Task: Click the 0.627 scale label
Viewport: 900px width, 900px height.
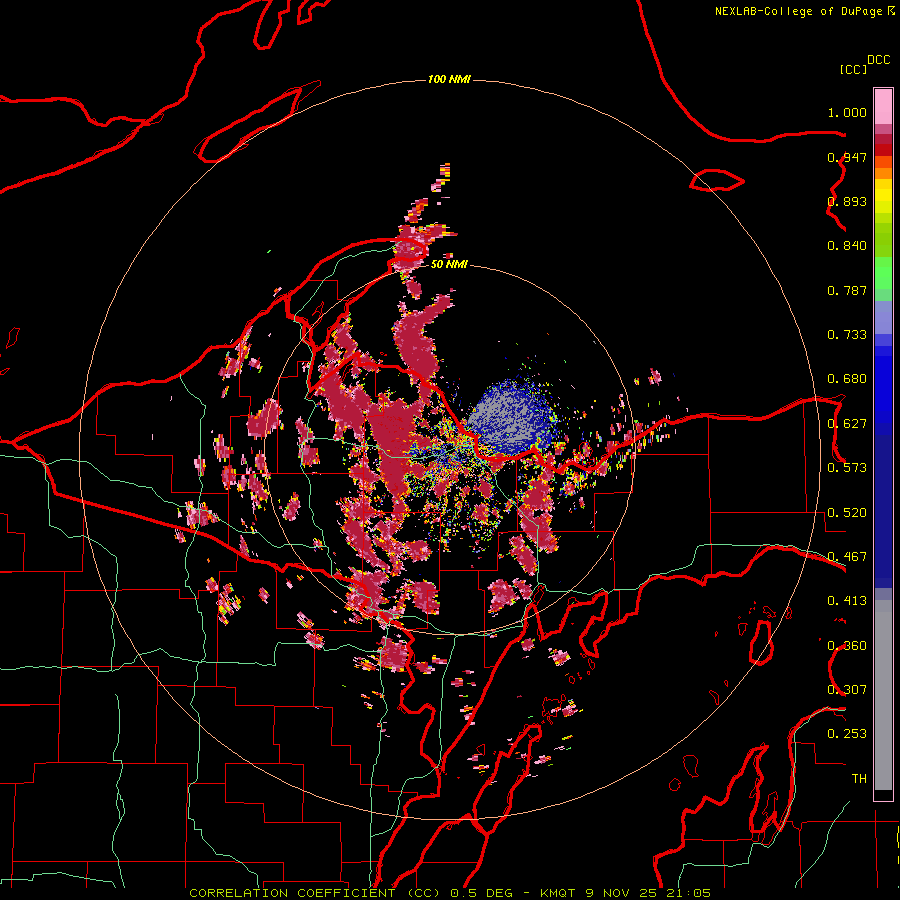Action: pyautogui.click(x=847, y=424)
